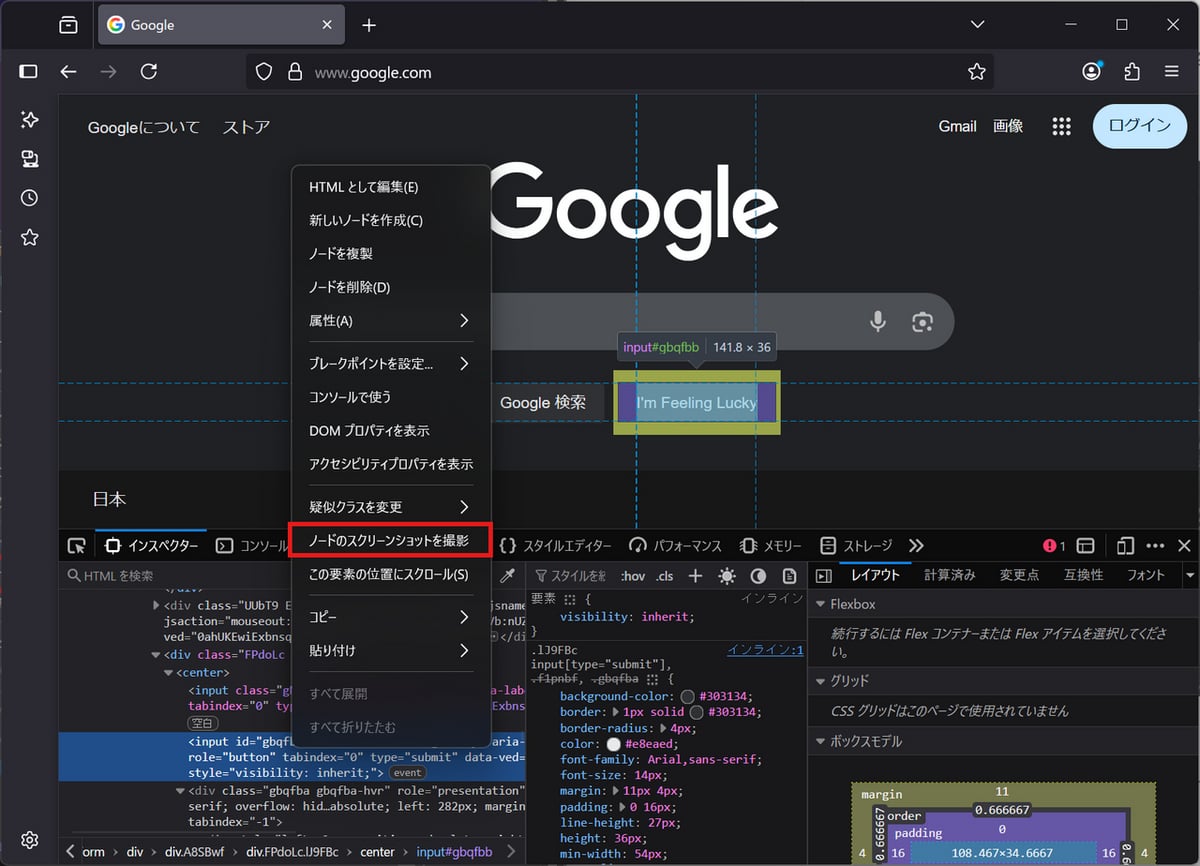Toggle the three-pane inspector sidebar button
This screenshot has width=1200, height=866.
pyautogui.click(x=823, y=576)
